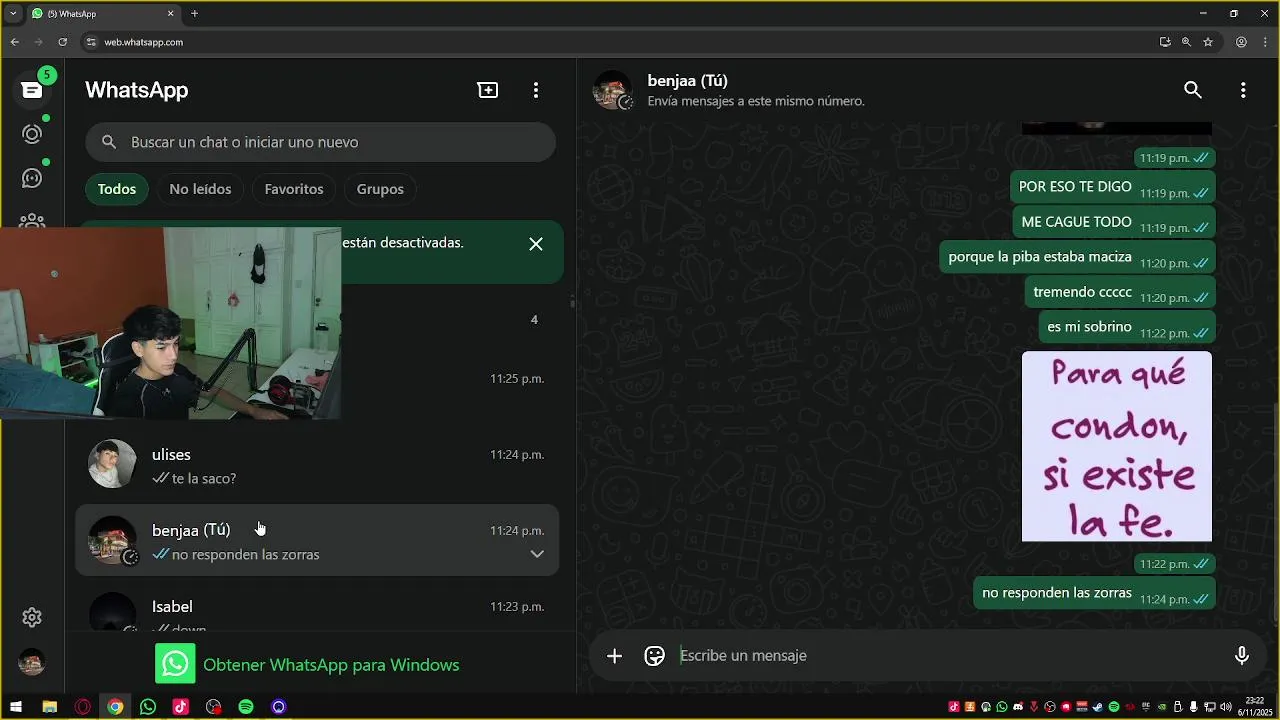1280x720 pixels.
Task: Bookmark this page with star
Action: tap(1208, 42)
